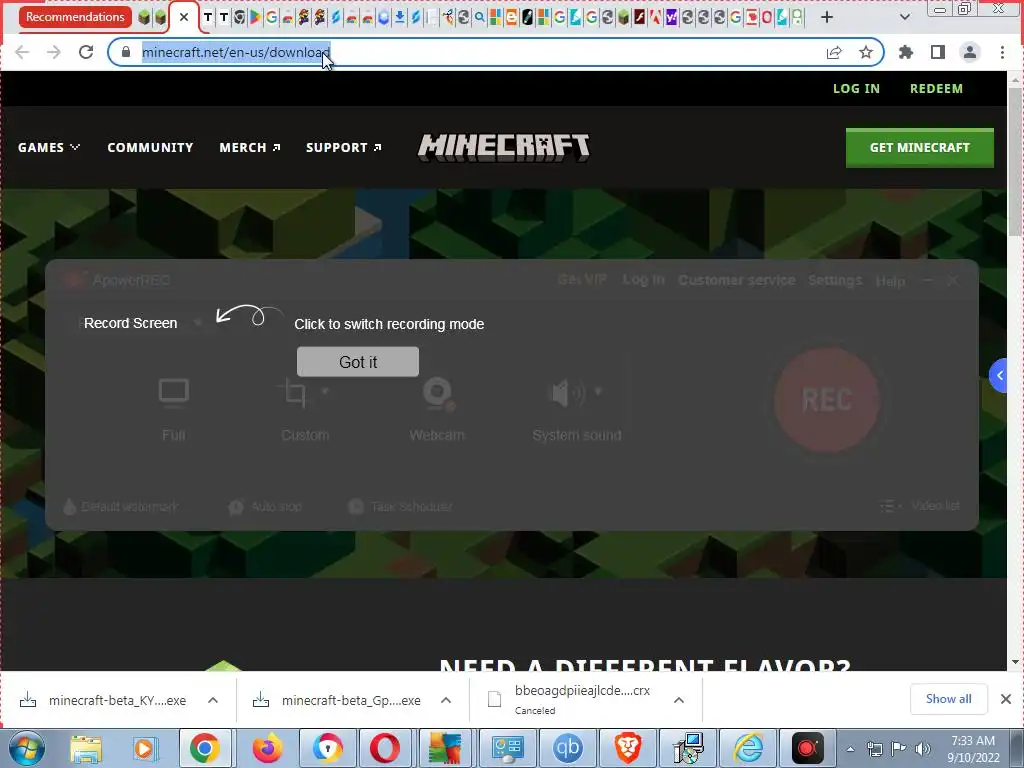Open File Explorer from the taskbar
Screen dimensions: 1024x768
click(86, 748)
